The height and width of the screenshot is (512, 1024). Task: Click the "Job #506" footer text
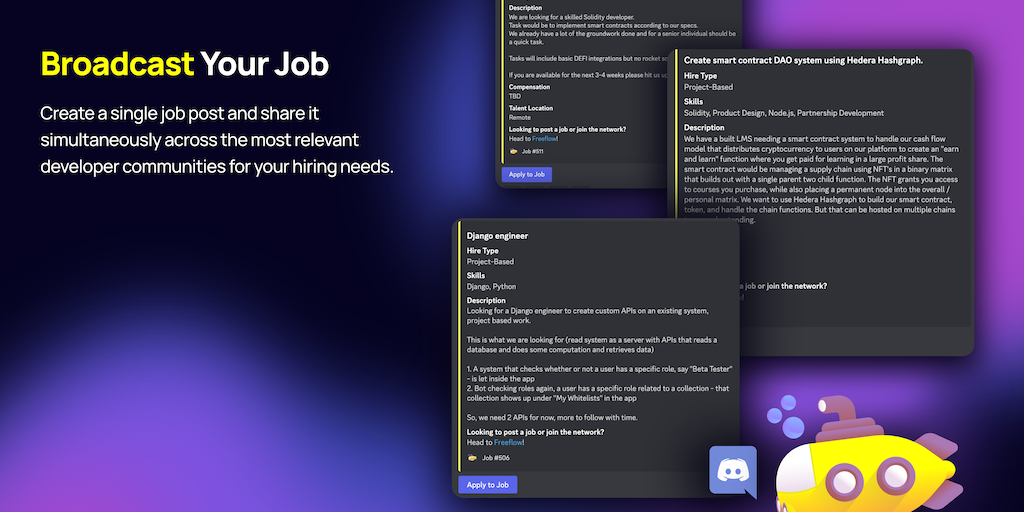click(496, 458)
